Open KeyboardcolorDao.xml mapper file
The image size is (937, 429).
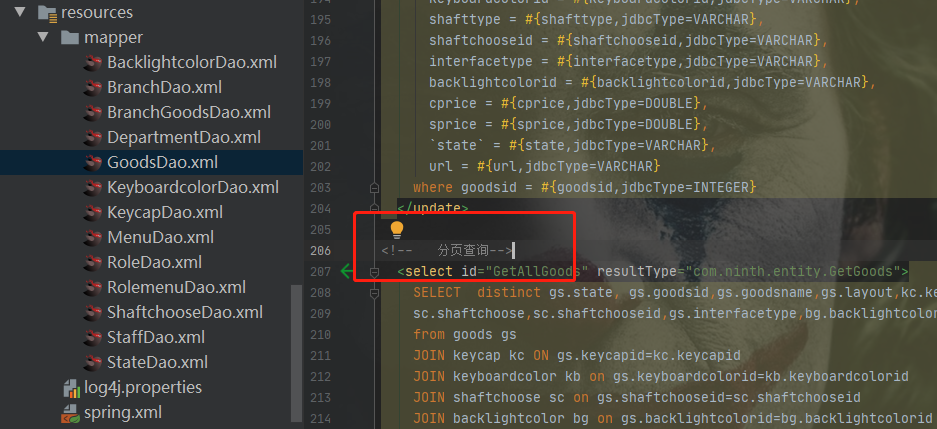pyautogui.click(x=193, y=188)
